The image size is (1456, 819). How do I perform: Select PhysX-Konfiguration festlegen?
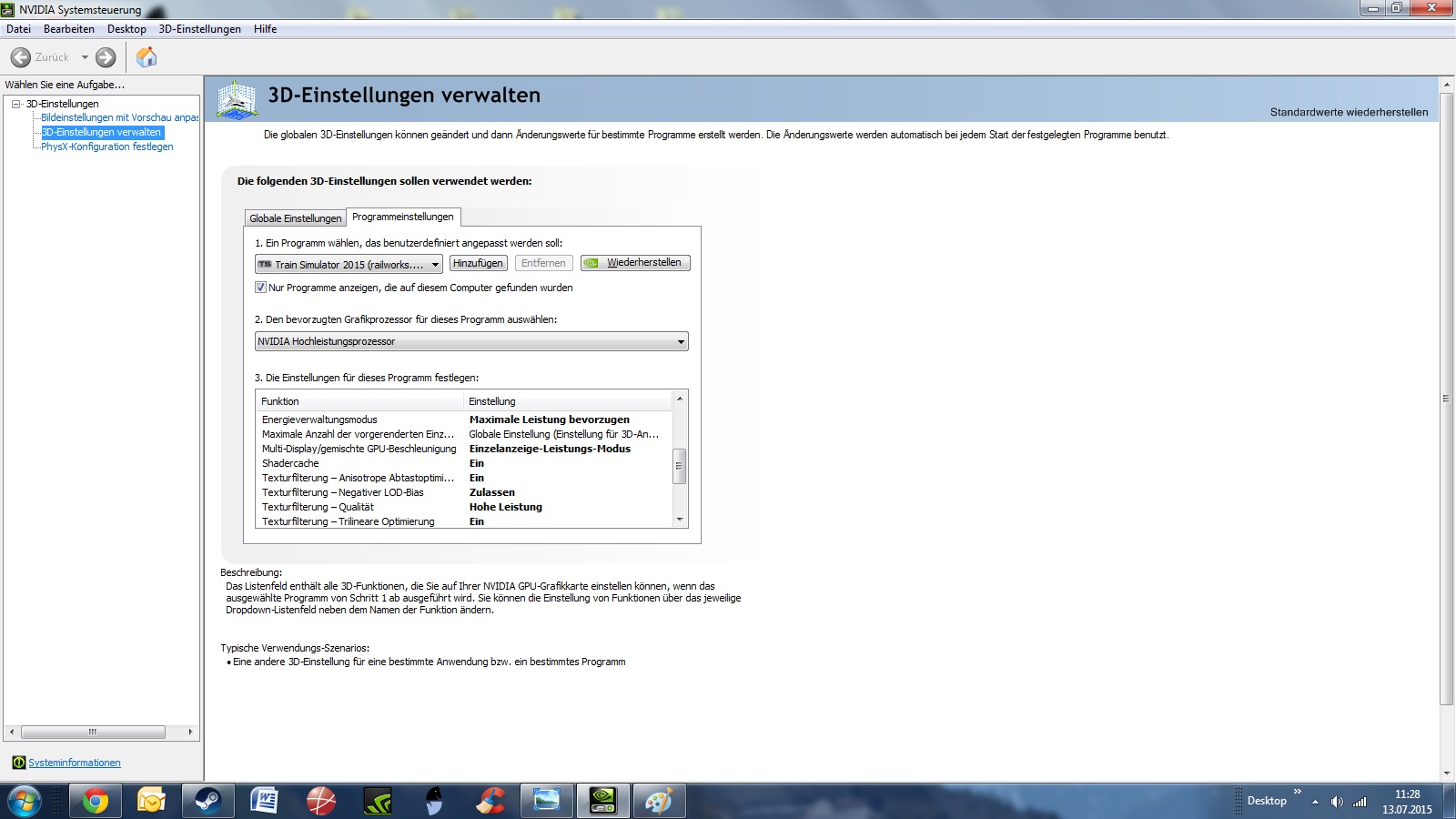click(107, 147)
